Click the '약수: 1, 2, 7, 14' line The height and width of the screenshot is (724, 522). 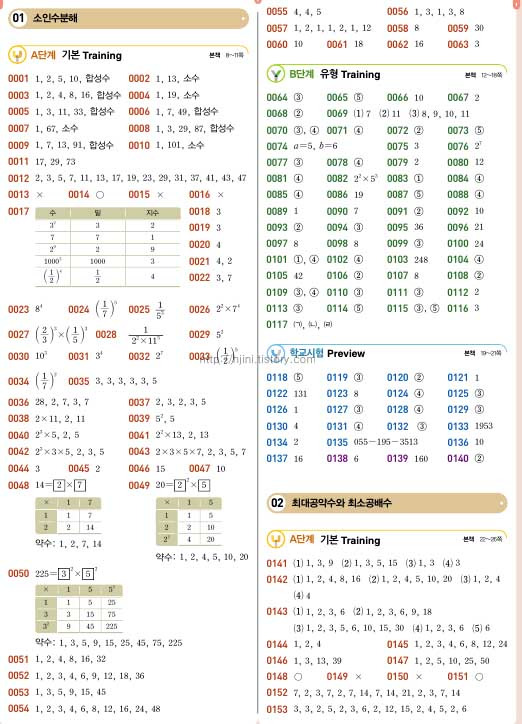pyautogui.click(x=68, y=543)
